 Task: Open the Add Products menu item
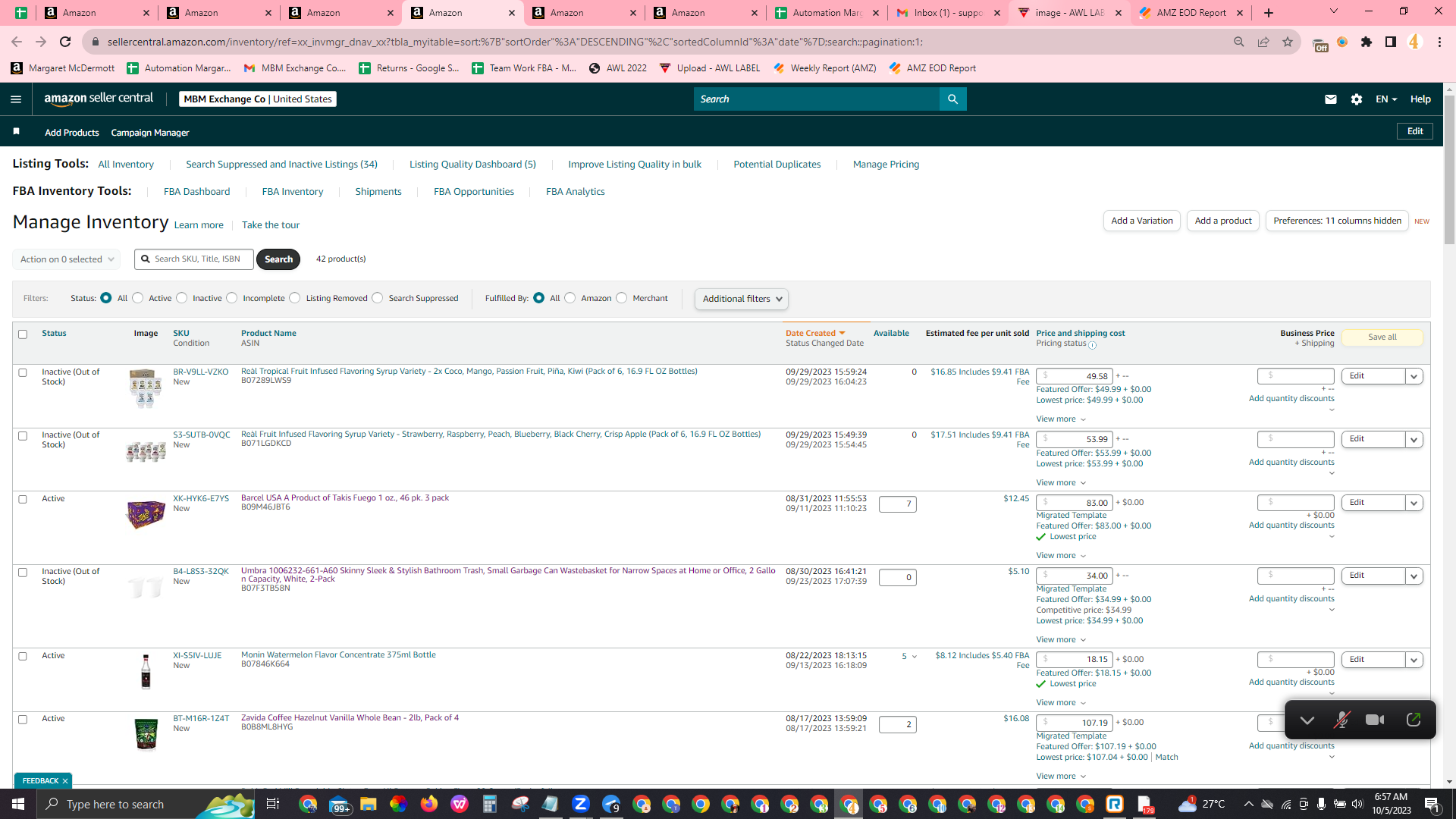(72, 133)
